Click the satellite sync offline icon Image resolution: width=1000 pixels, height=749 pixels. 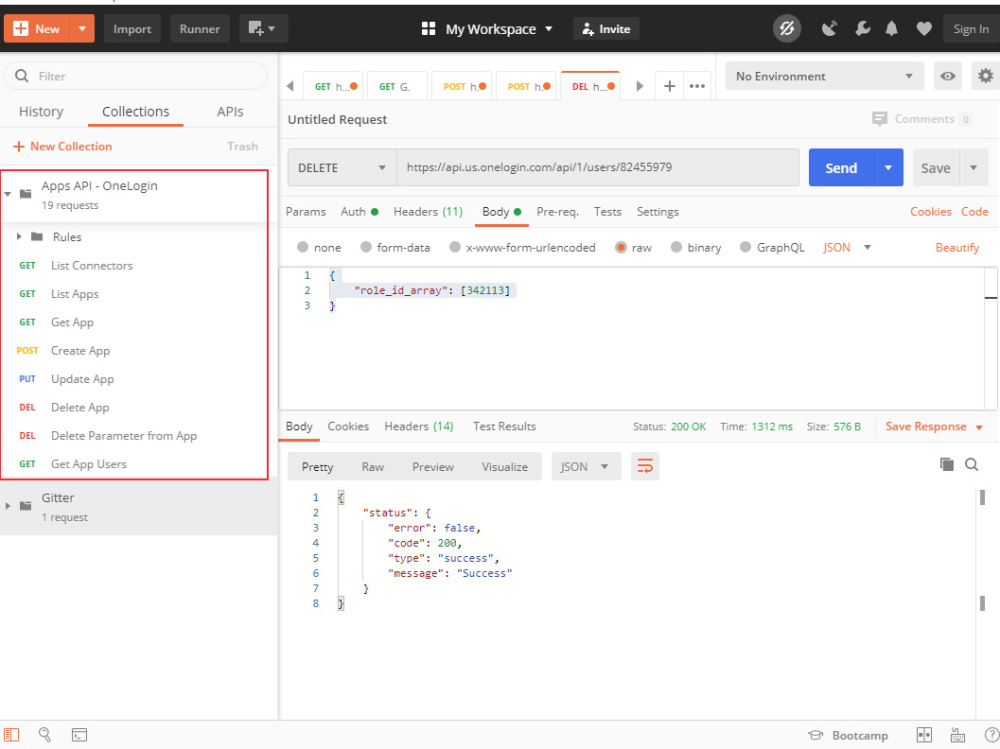pyautogui.click(x=787, y=29)
